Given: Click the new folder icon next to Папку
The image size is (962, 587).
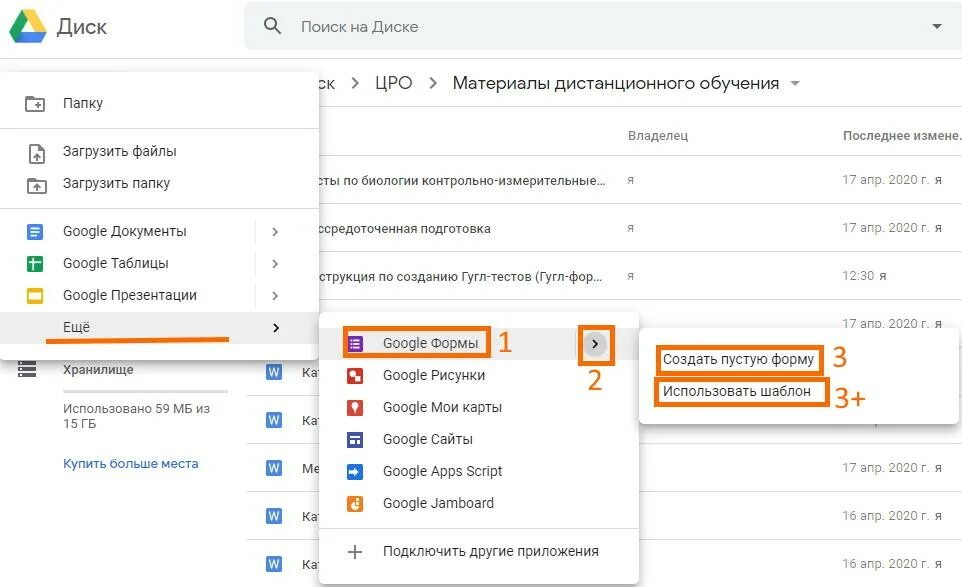Looking at the screenshot, I should tap(35, 104).
